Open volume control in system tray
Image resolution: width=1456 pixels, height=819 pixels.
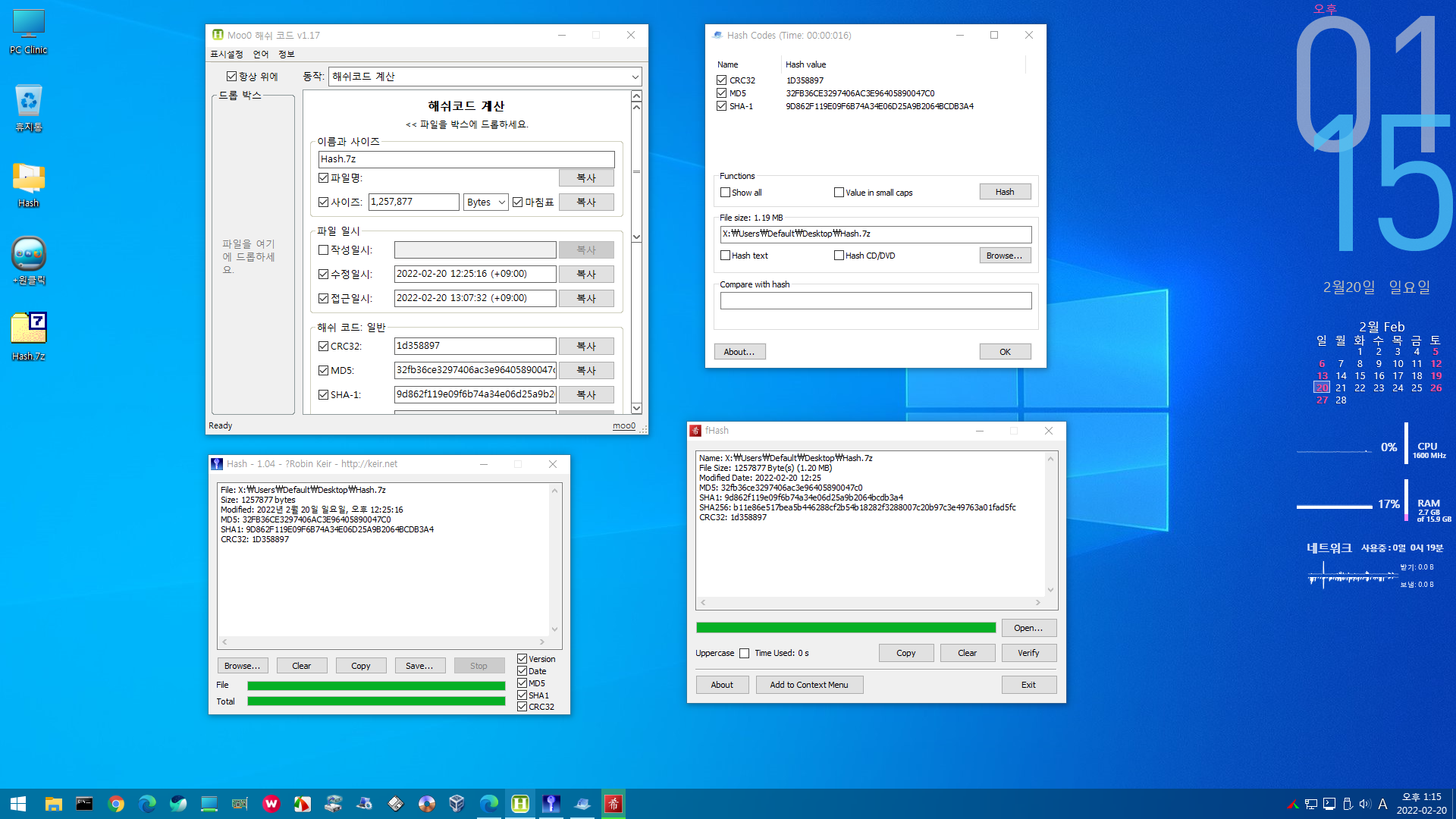pyautogui.click(x=1365, y=804)
